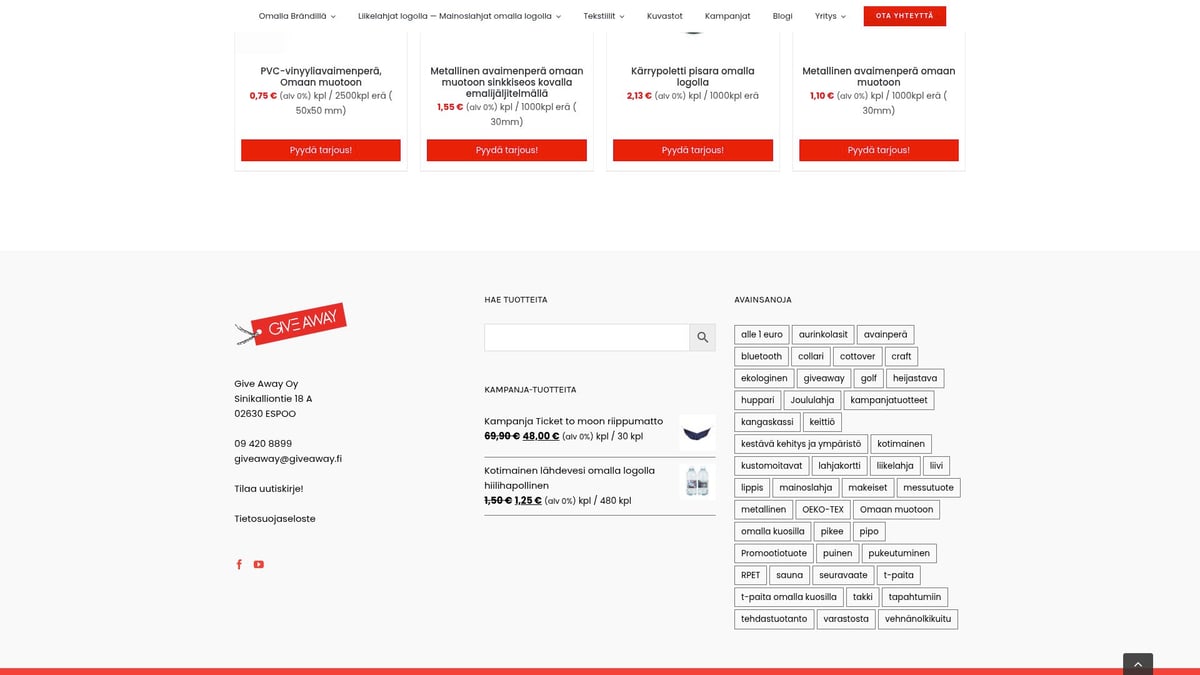Click the scroll-to-top arrow icon
This screenshot has height=675, width=1200.
1138,664
